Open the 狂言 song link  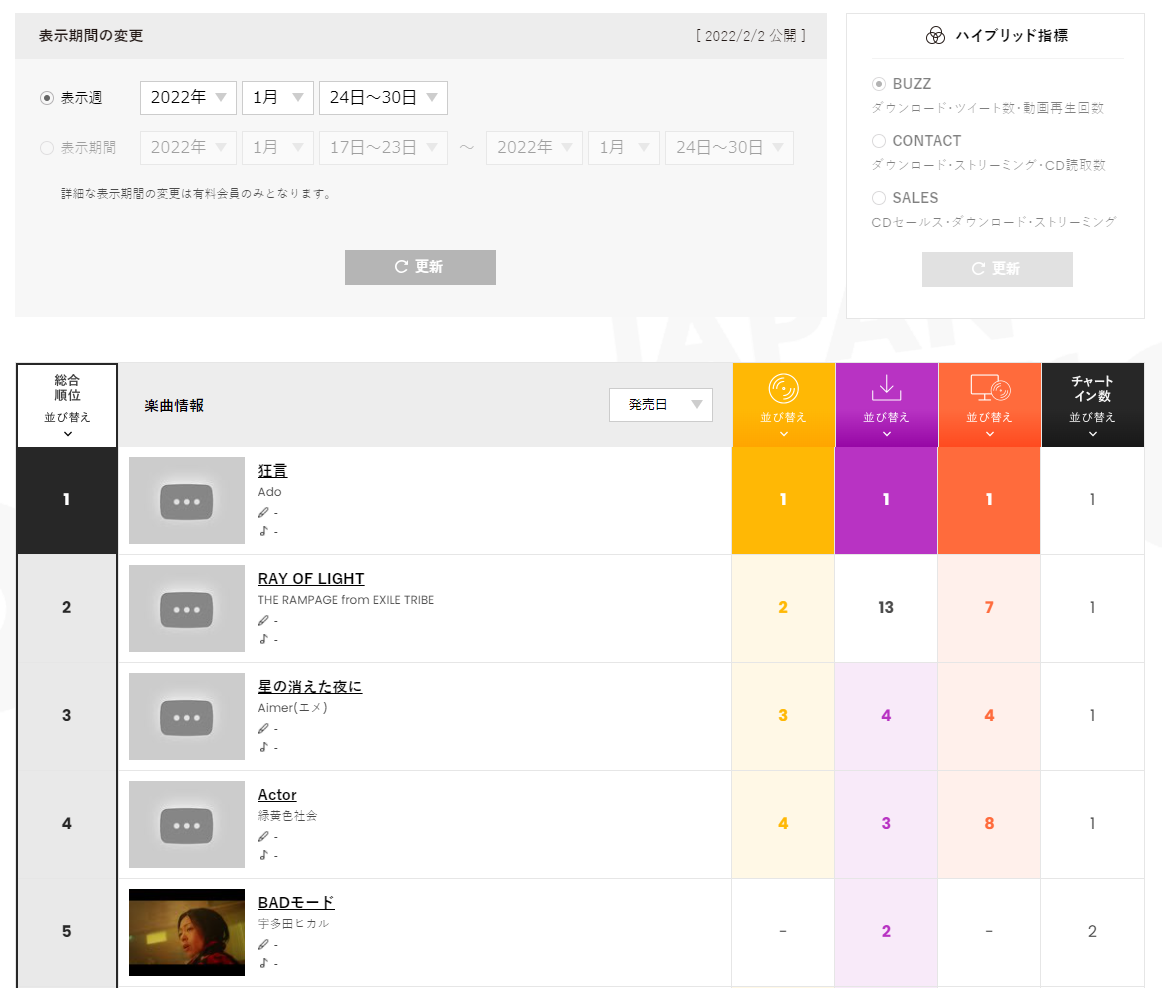point(272,471)
